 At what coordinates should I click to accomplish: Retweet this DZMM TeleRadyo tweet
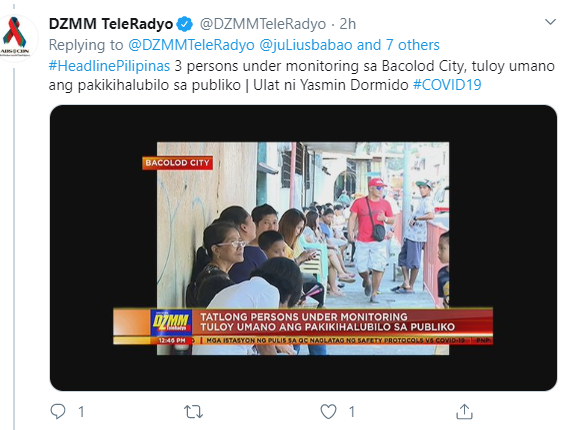pos(193,412)
